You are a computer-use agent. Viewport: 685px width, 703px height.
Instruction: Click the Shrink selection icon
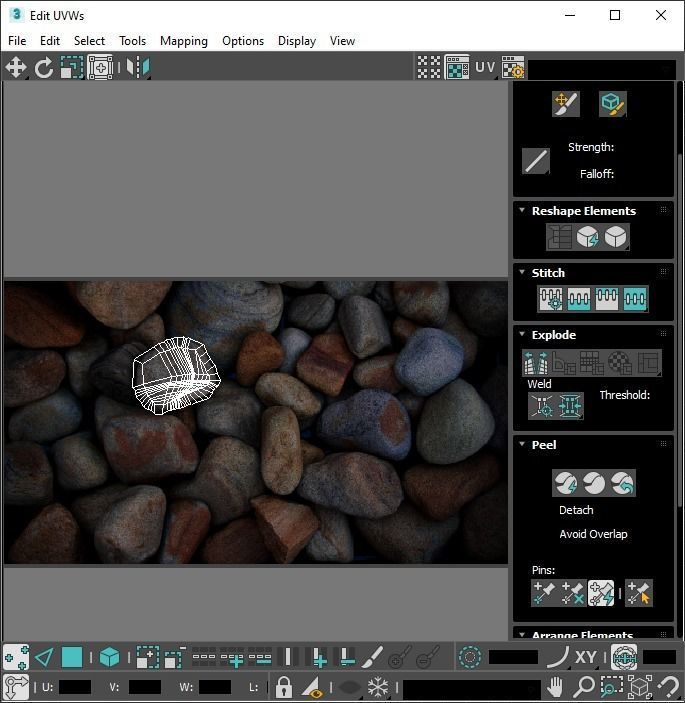[175, 658]
